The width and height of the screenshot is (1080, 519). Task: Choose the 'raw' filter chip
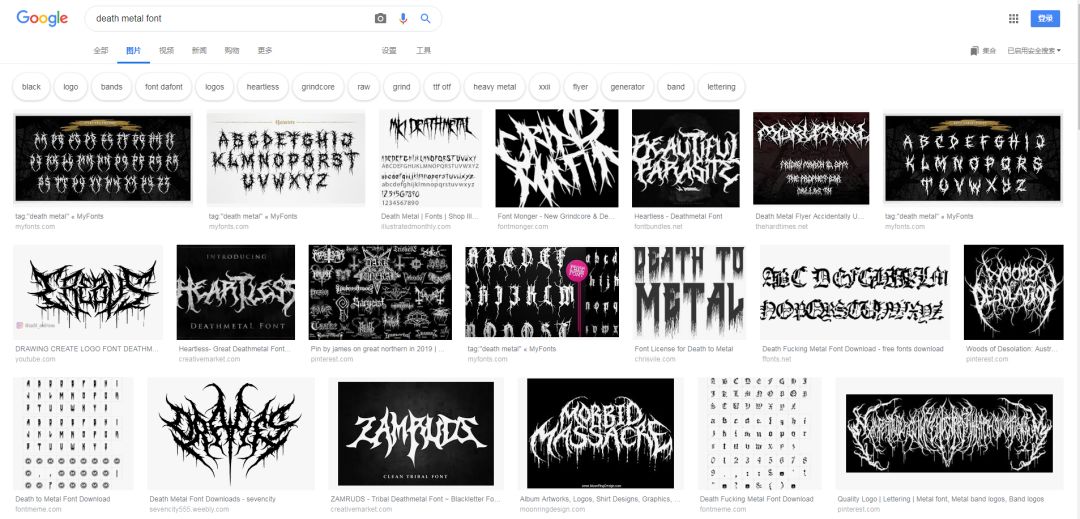point(363,87)
